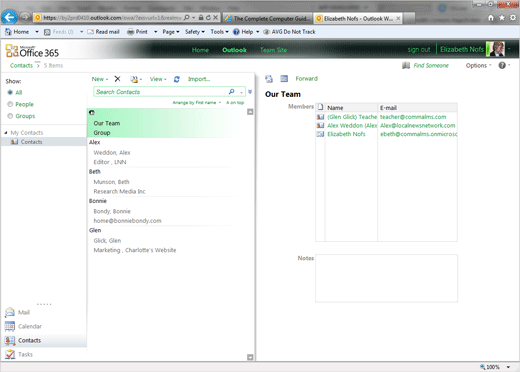Open the move/copy folder dropdown
Screen dimensions: 520x372
136,79
